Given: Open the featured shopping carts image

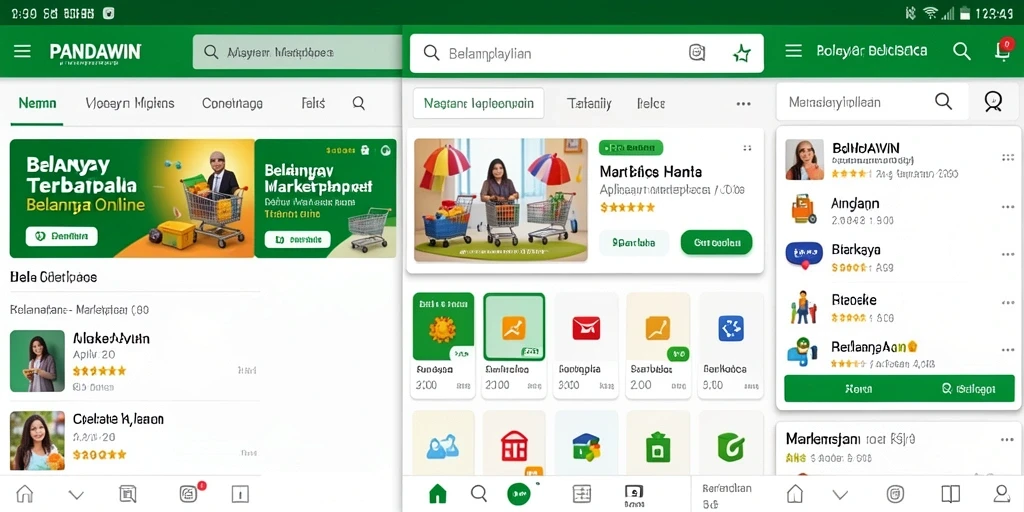Looking at the screenshot, I should pyautogui.click(x=501, y=200).
